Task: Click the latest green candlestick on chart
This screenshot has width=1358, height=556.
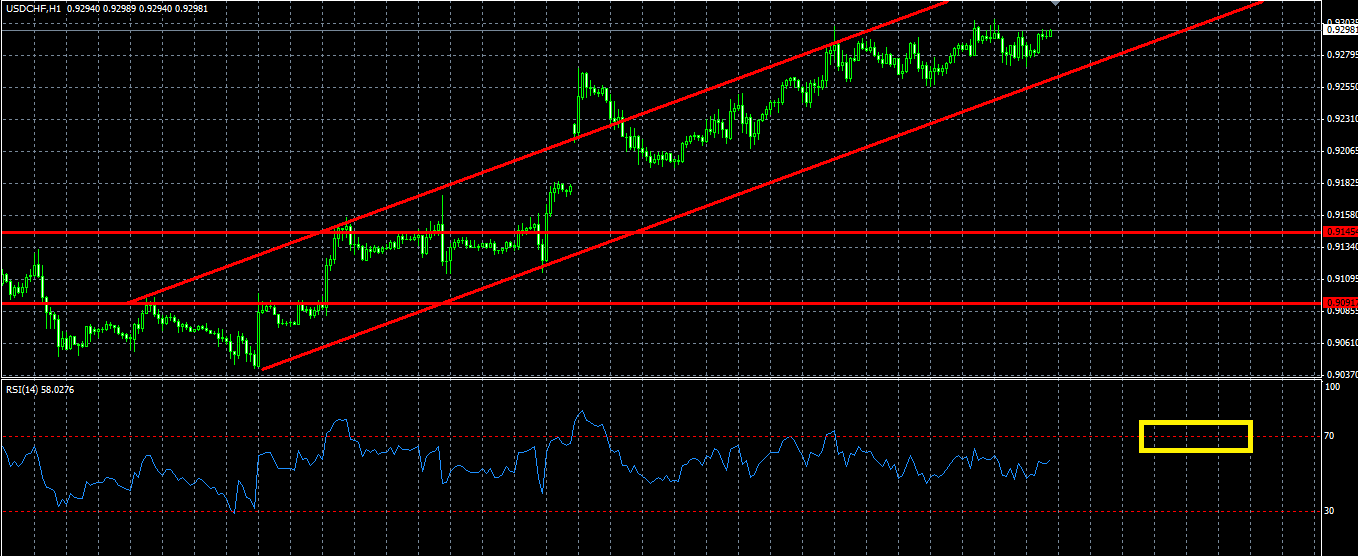Action: [1049, 33]
